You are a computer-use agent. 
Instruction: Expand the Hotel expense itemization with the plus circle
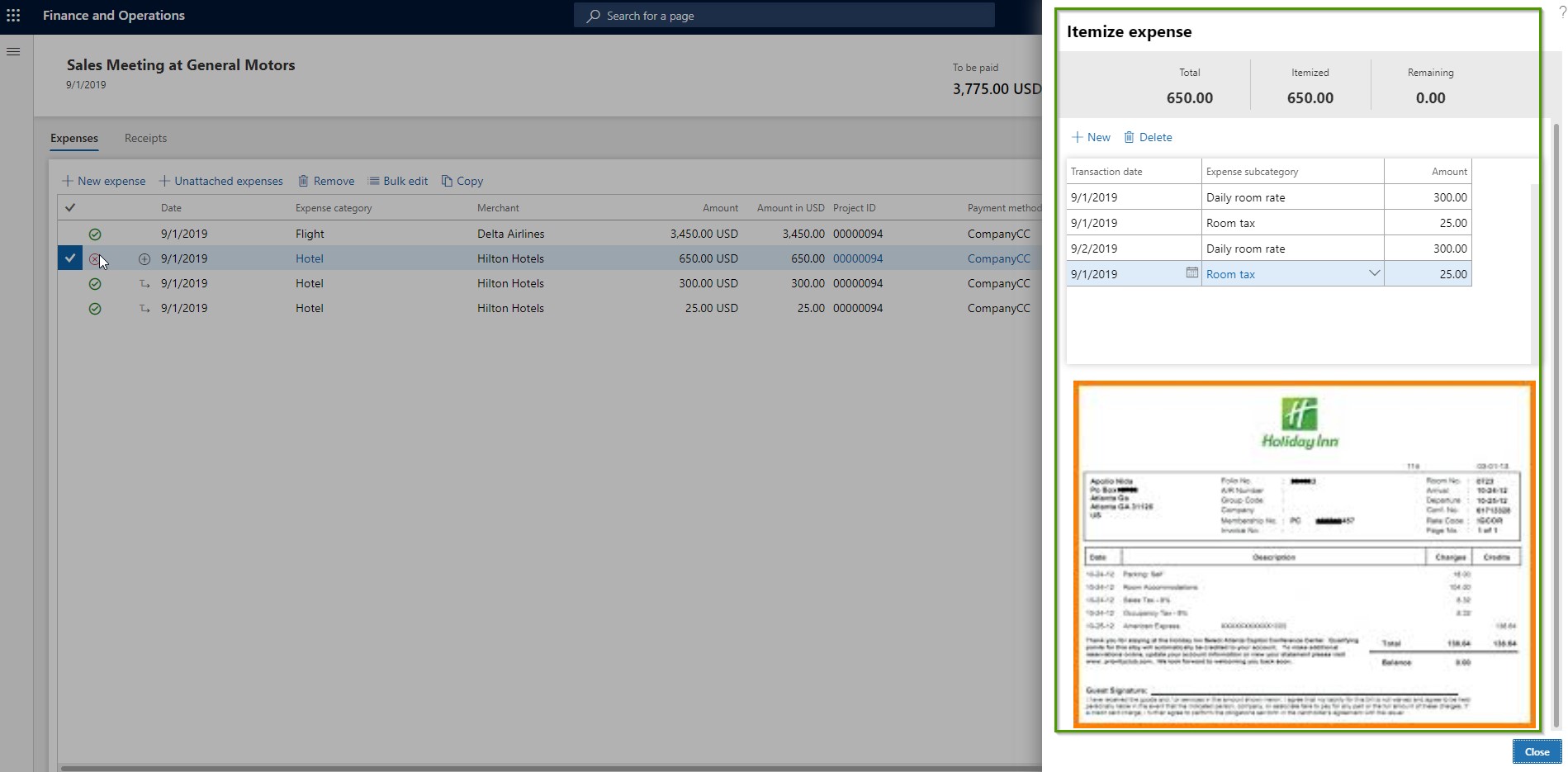(x=144, y=258)
